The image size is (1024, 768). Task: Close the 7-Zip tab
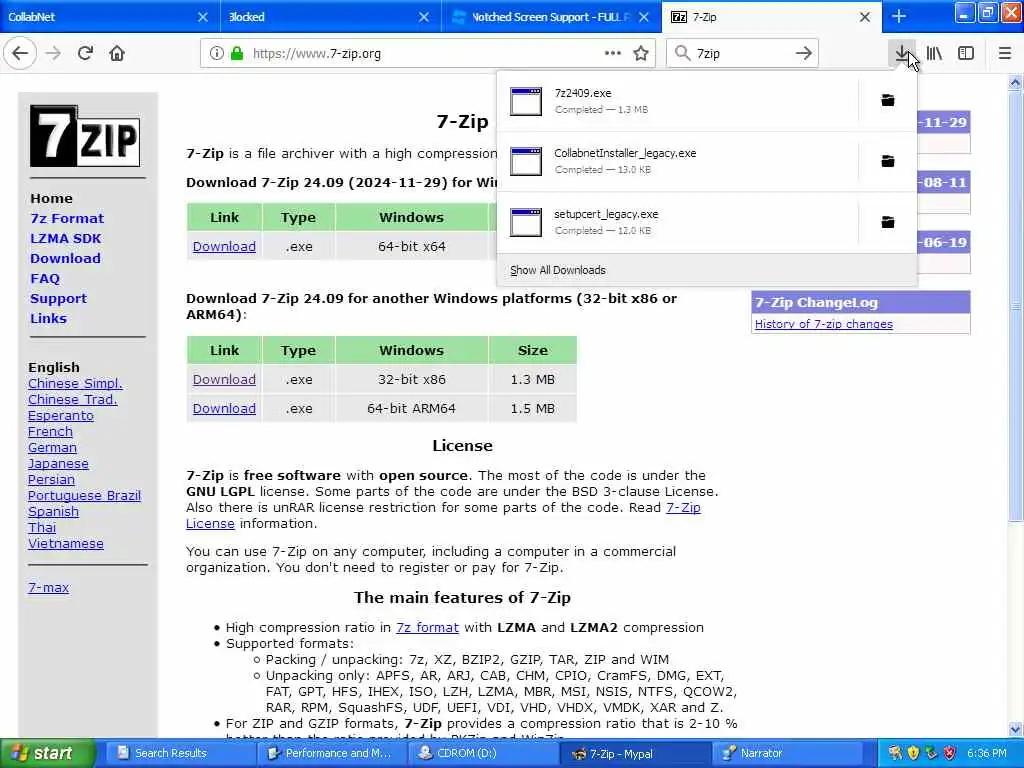(865, 17)
